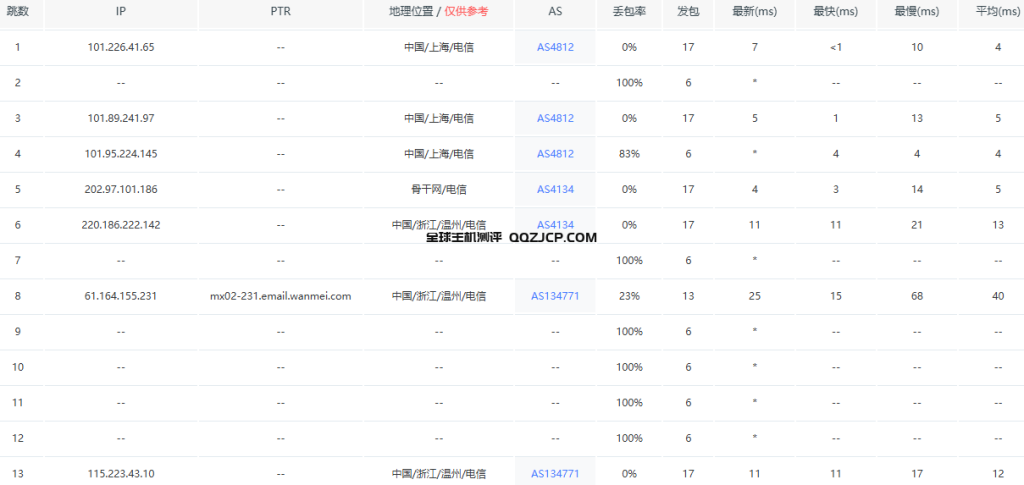The height and width of the screenshot is (485, 1024).
Task: Click 23% packet loss in hop 8
Action: tap(629, 296)
